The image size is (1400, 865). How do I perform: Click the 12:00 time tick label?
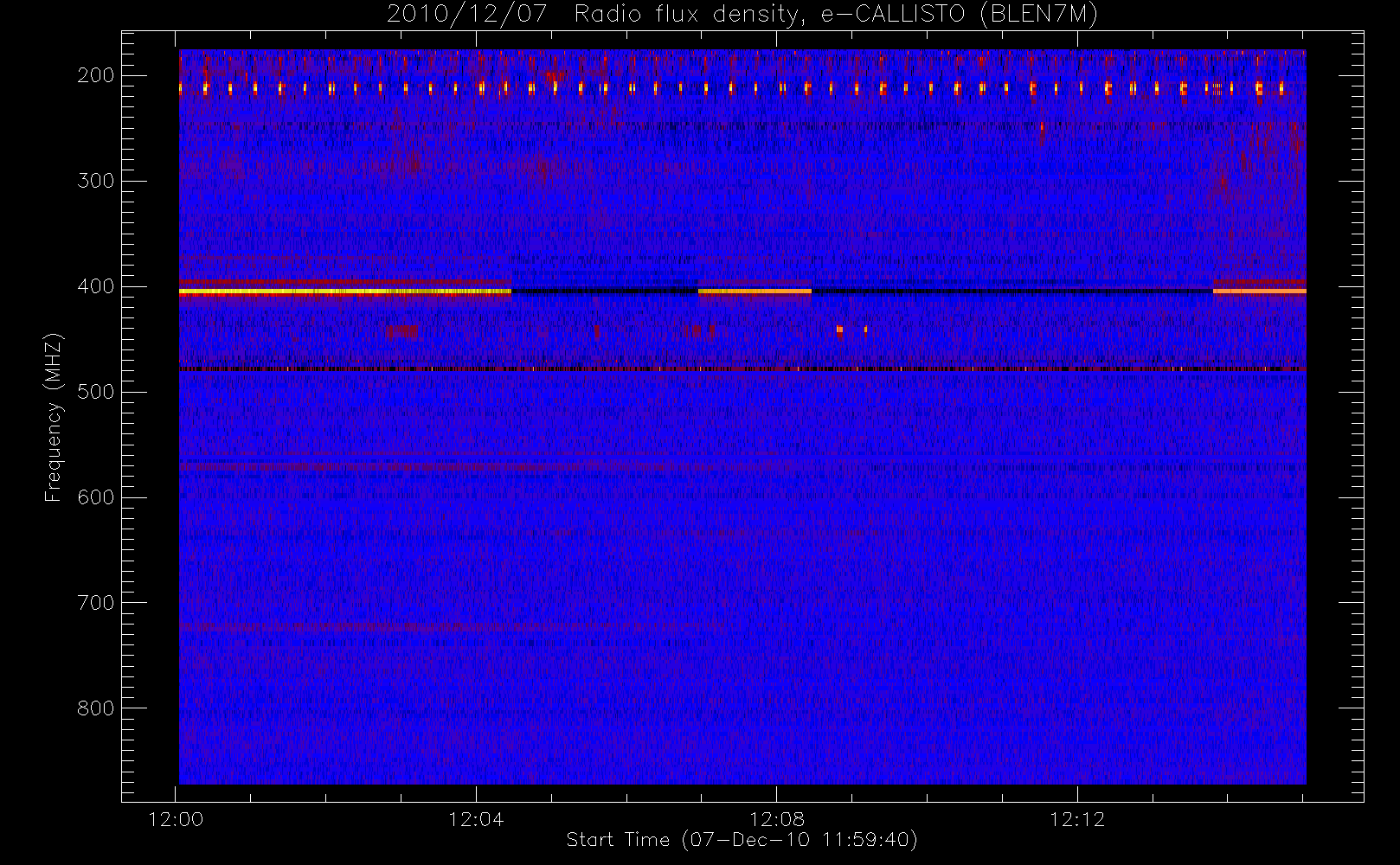tap(177, 819)
